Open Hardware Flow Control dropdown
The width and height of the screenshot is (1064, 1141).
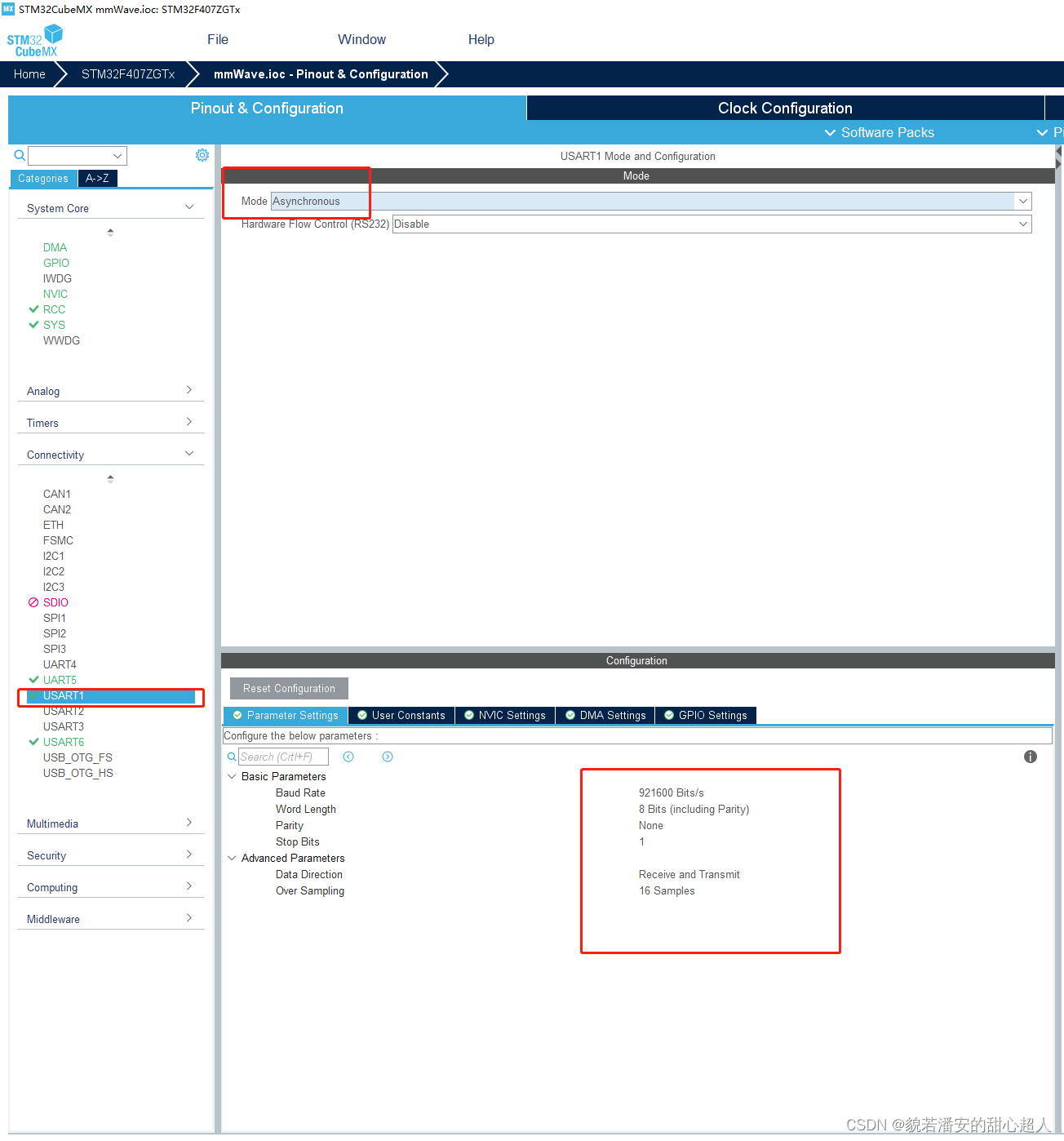click(1023, 224)
